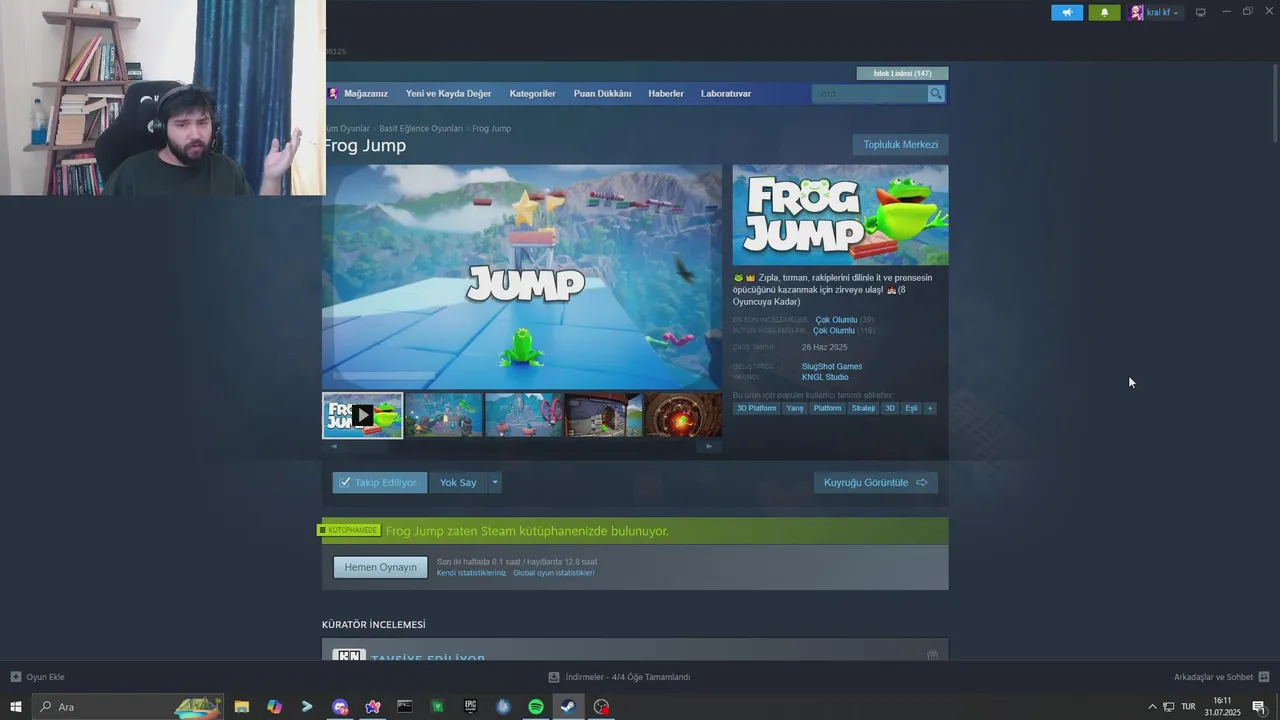Click the thumbnail strip left arrow

pos(334,446)
